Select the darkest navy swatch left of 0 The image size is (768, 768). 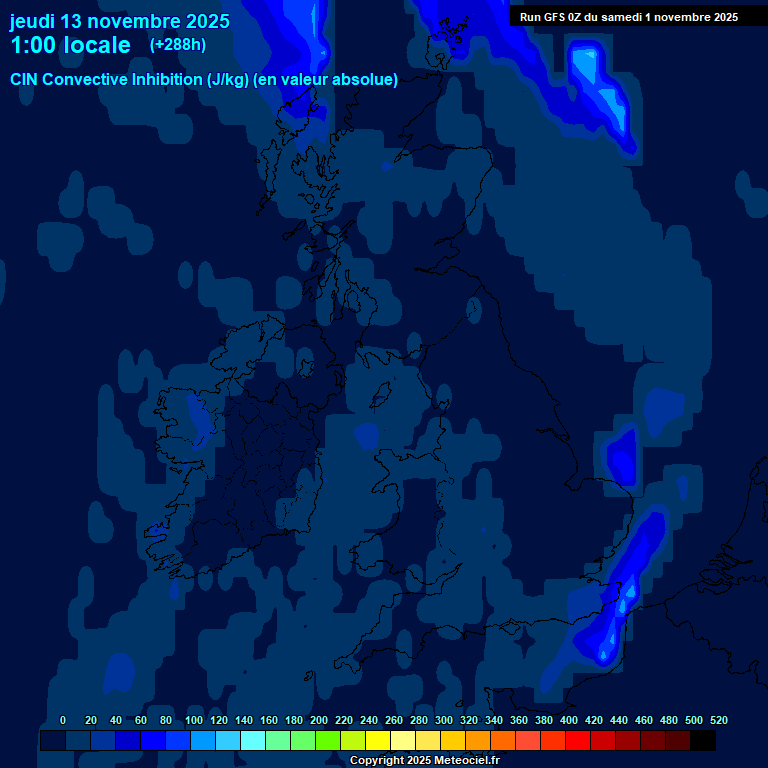[x=53, y=740]
